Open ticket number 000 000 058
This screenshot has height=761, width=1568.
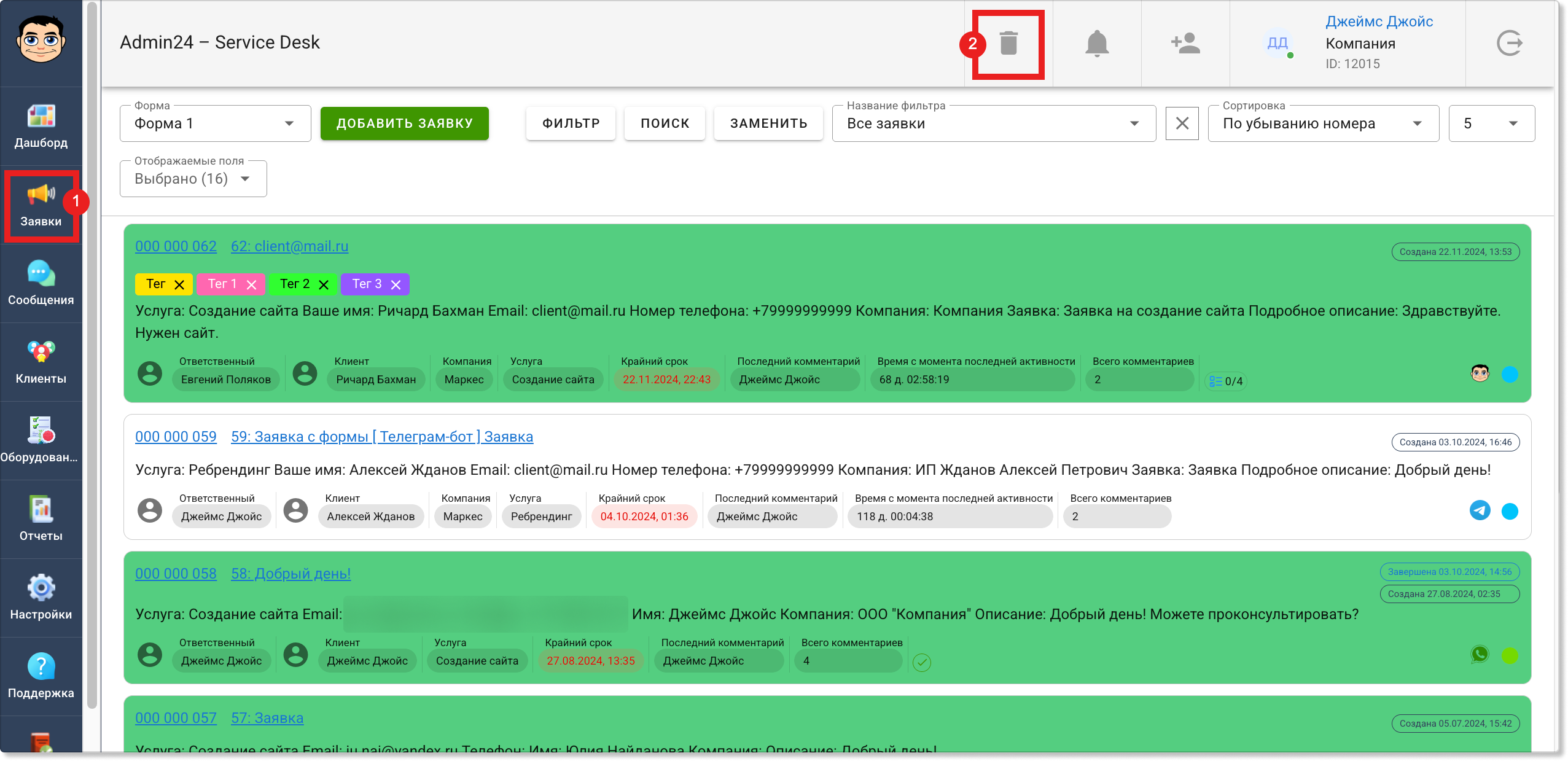click(176, 574)
